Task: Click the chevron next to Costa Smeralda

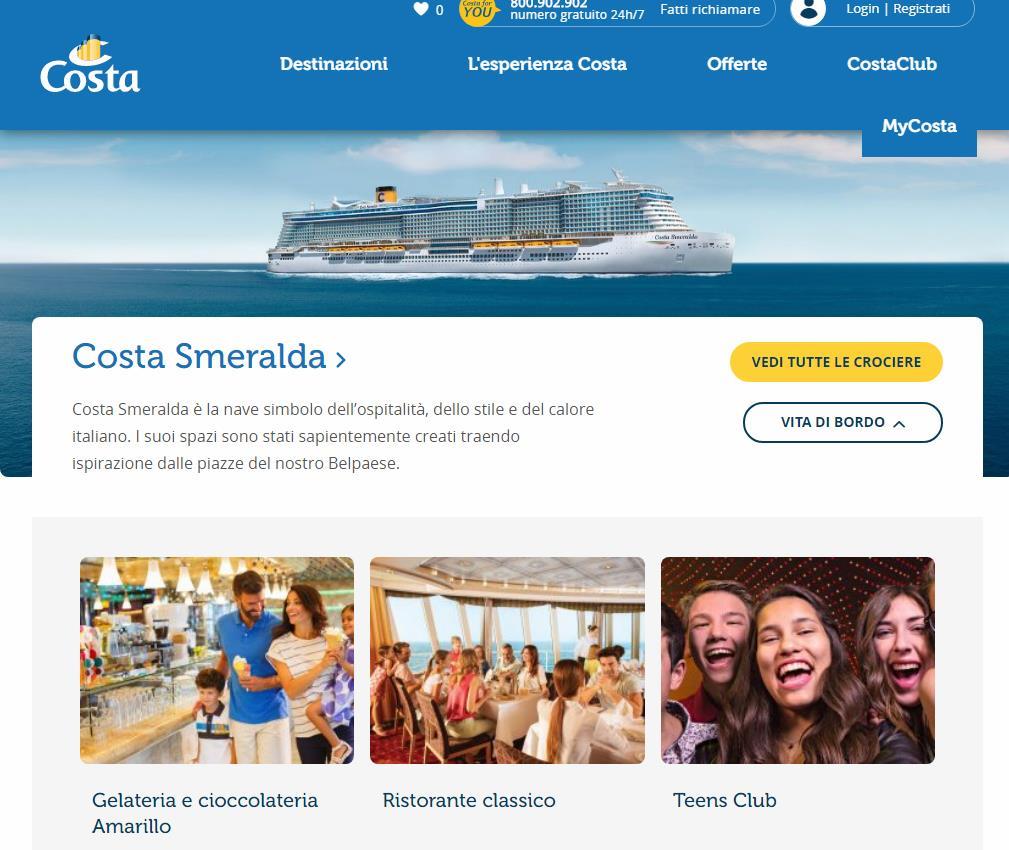Action: click(x=341, y=359)
